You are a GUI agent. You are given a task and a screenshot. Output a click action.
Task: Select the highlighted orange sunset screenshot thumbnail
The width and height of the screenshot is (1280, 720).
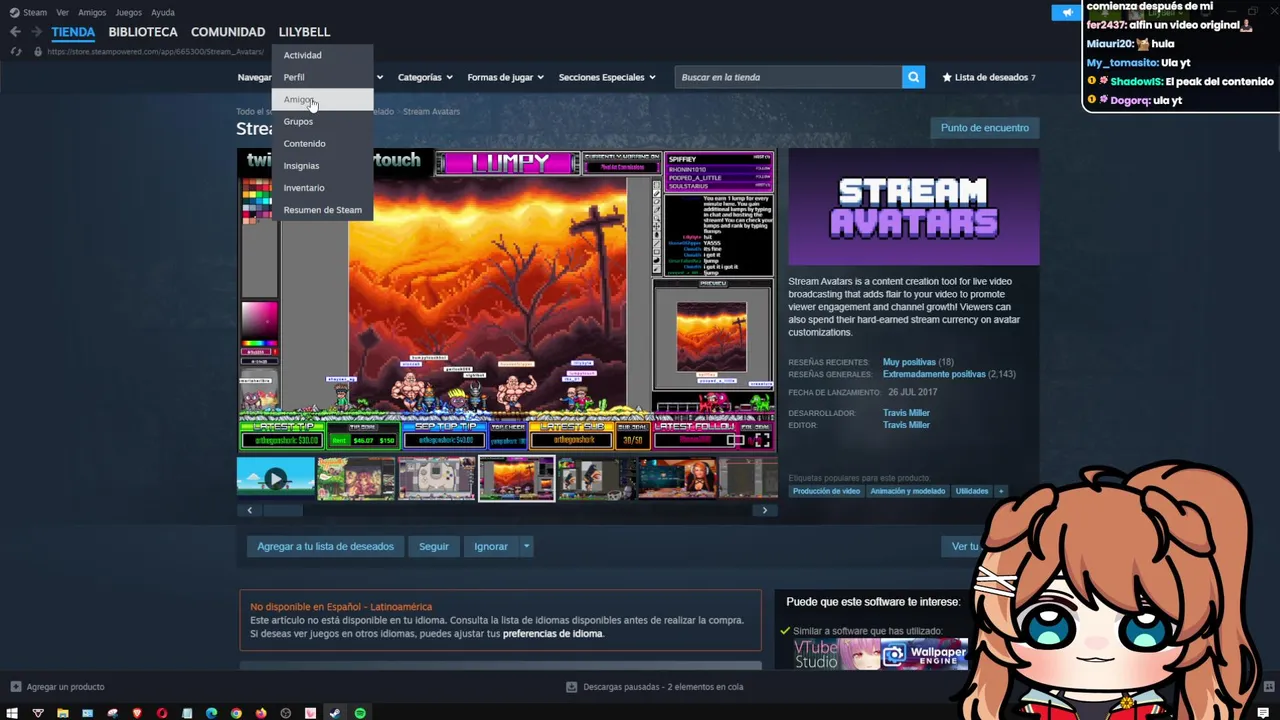[517, 478]
